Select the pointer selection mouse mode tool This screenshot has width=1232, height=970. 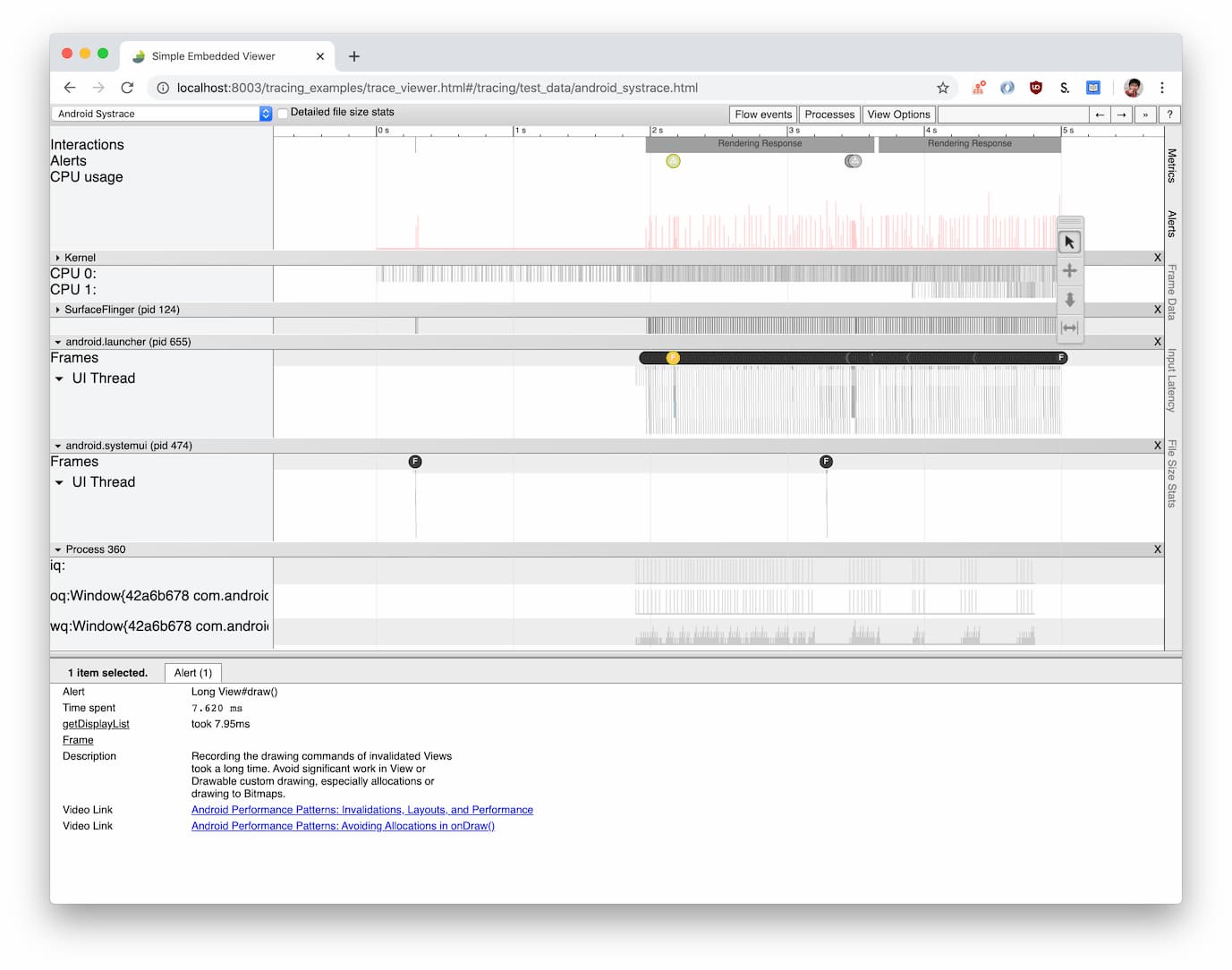[1069, 242]
